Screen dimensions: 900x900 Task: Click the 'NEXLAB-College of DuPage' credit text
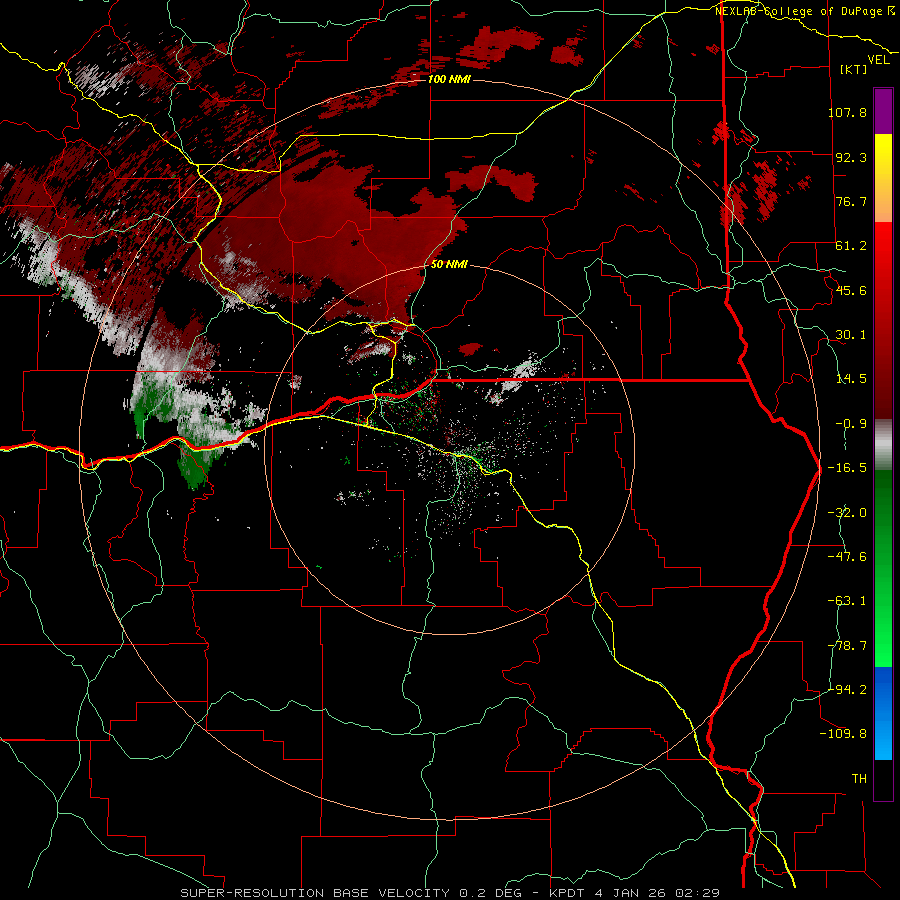click(798, 11)
